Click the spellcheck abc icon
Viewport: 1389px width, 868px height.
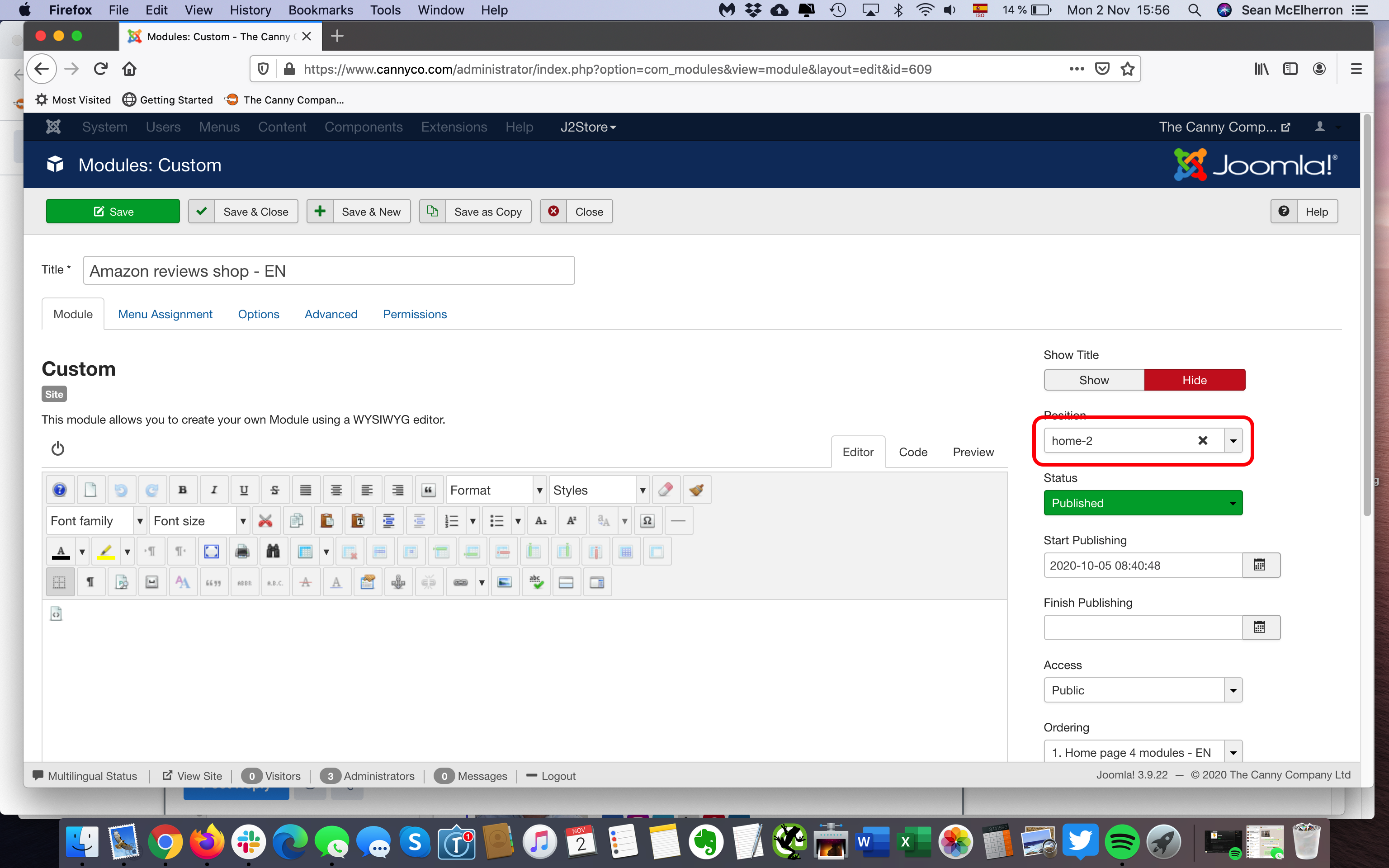click(535, 582)
